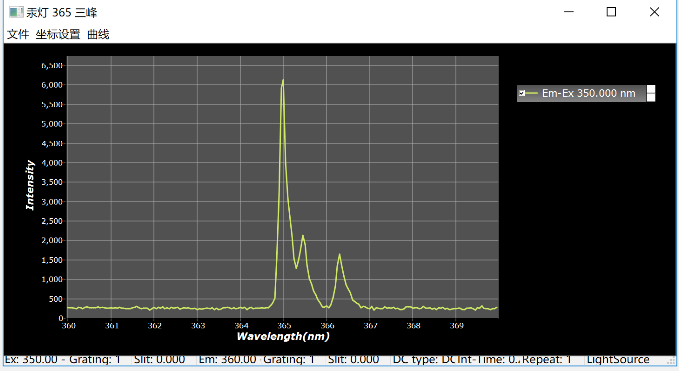Click the resize grip in status bar corner
Viewport: 679px width, 371px height.
pyautogui.click(x=672, y=360)
